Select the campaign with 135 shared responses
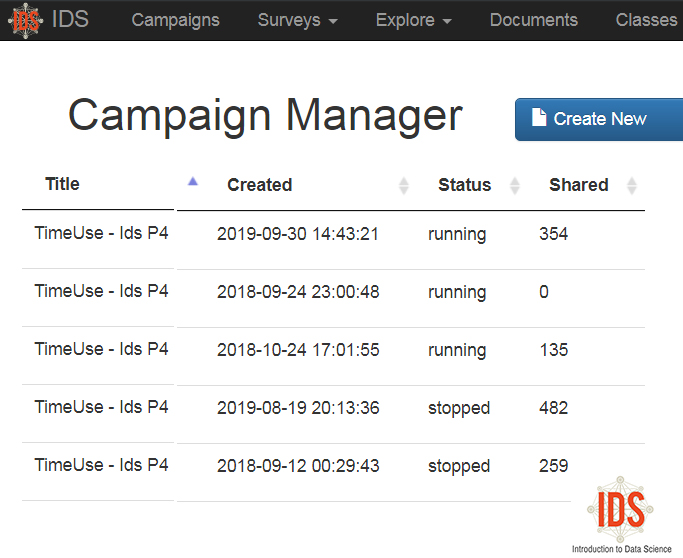Viewport: 683px width, 558px height. (x=553, y=350)
